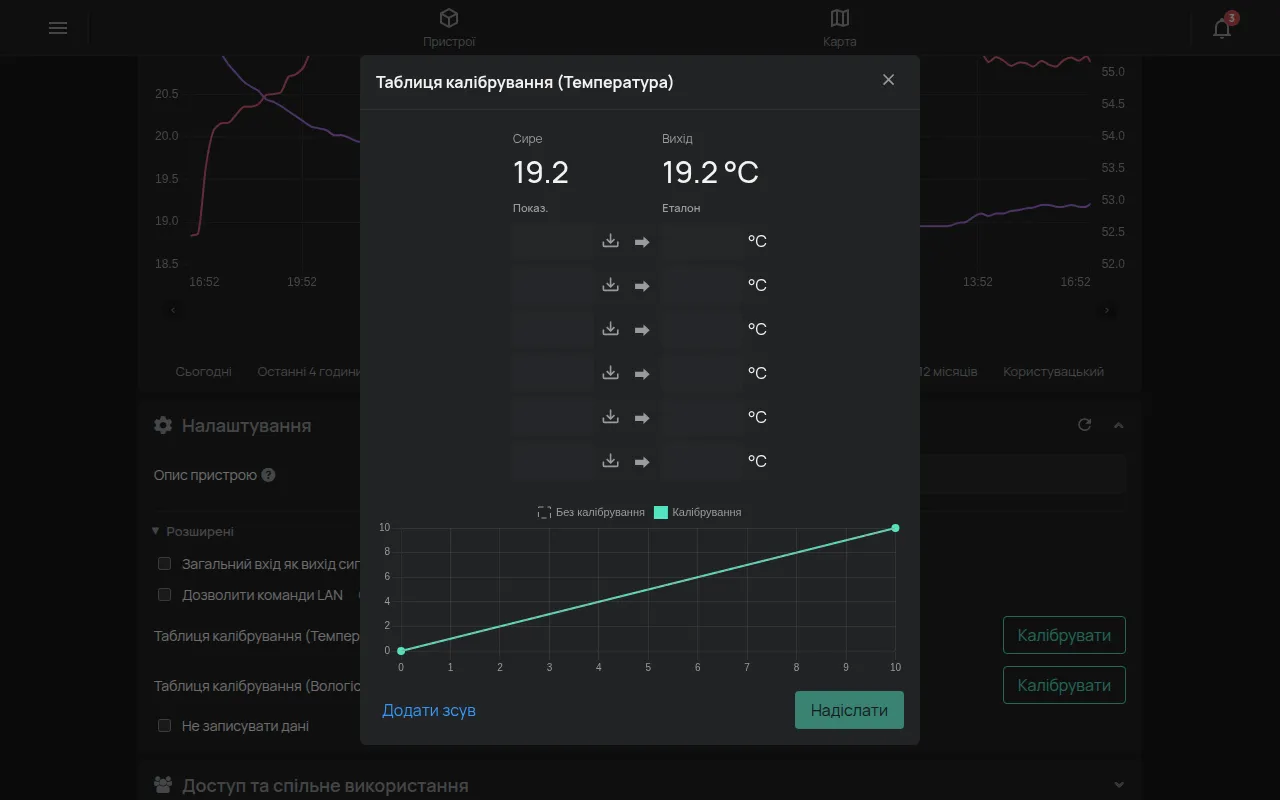Click the refresh icon in the Налаштування header

1084,425
